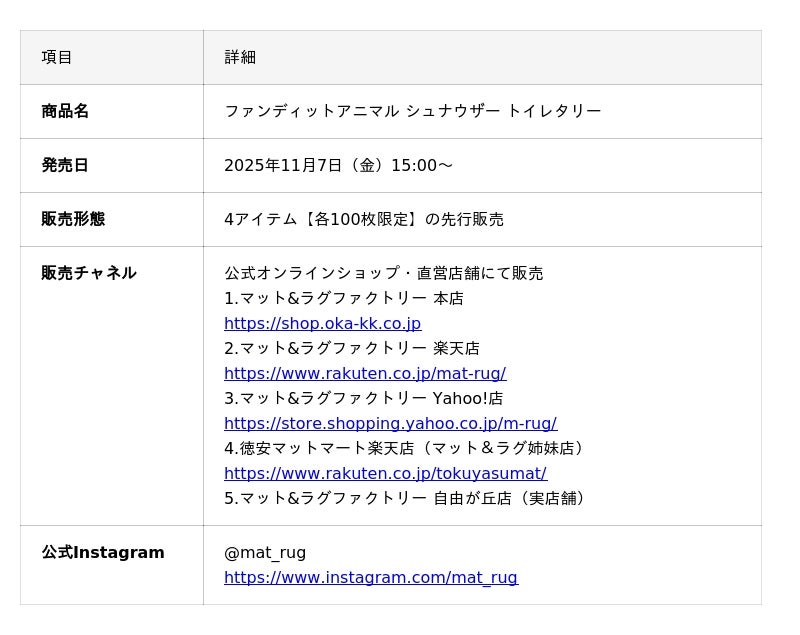Click the 徳安マットマート楽天店 line
Screen dimensions: 800x635
[x=405, y=449]
